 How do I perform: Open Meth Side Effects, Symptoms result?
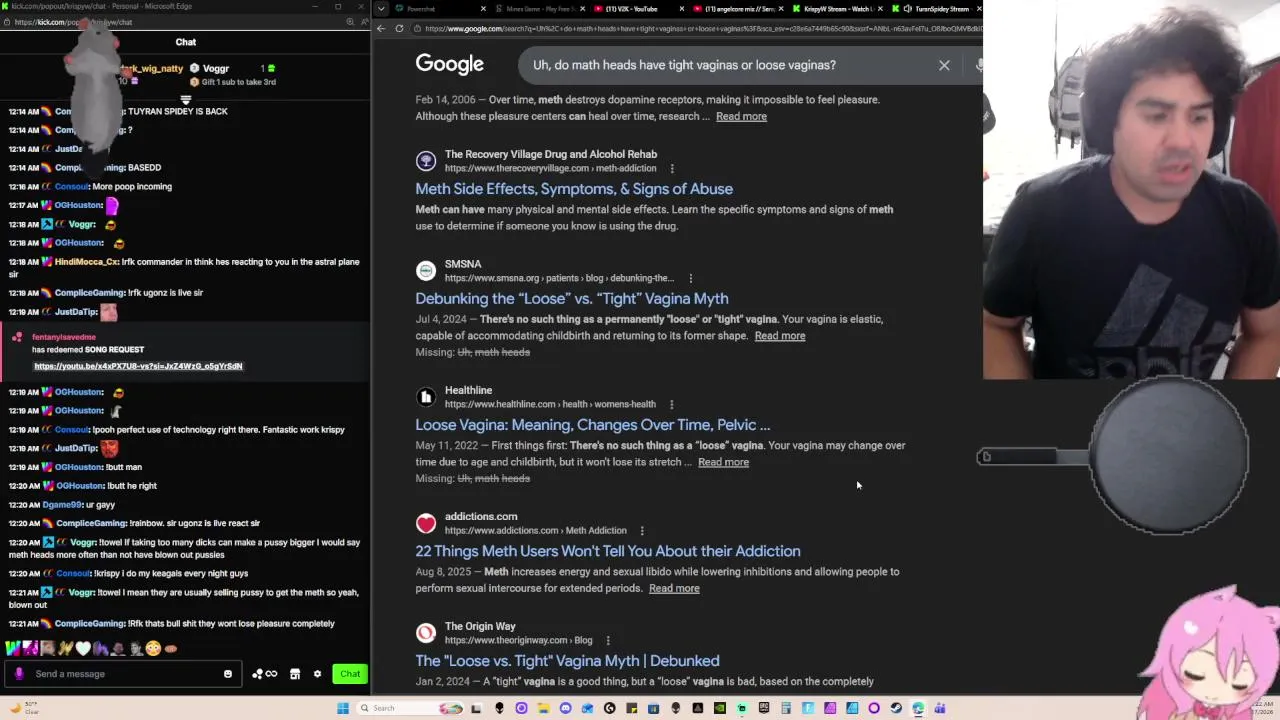pos(574,189)
